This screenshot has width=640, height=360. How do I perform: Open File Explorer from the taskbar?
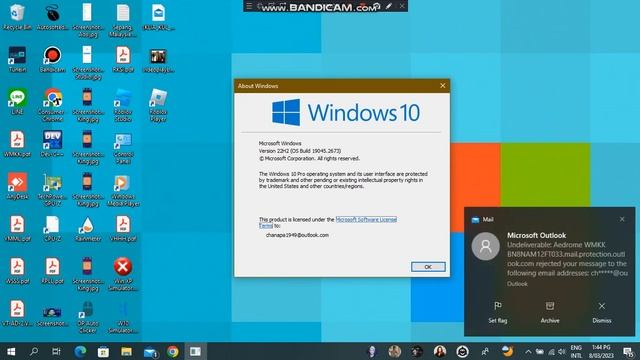point(126,351)
